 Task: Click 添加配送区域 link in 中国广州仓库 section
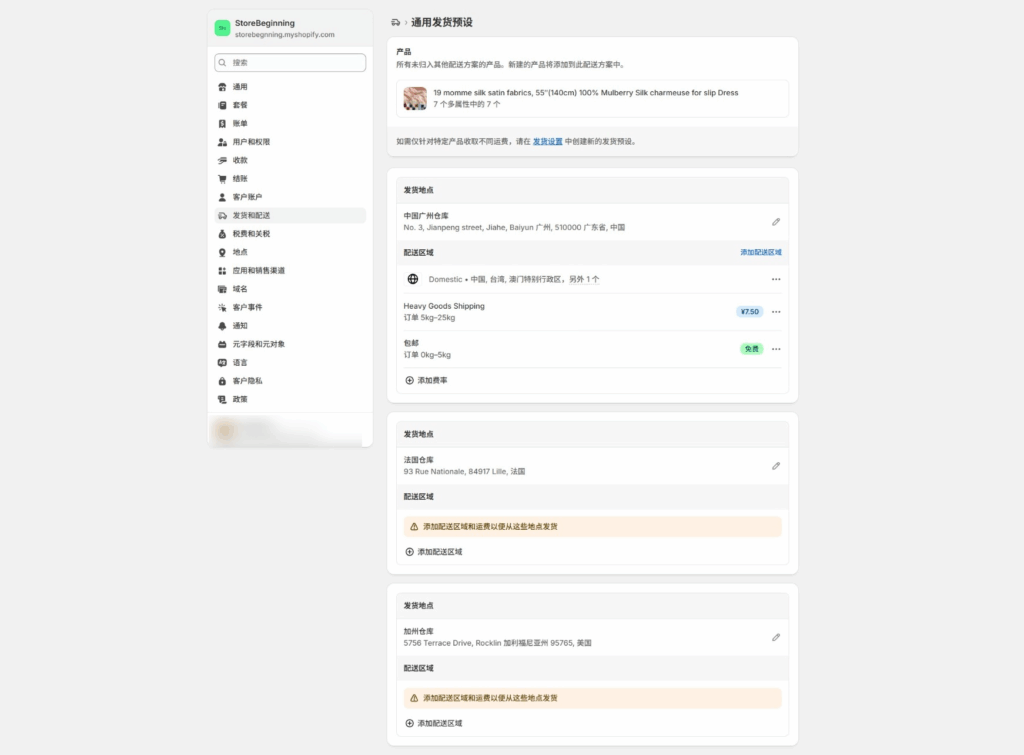(760, 253)
